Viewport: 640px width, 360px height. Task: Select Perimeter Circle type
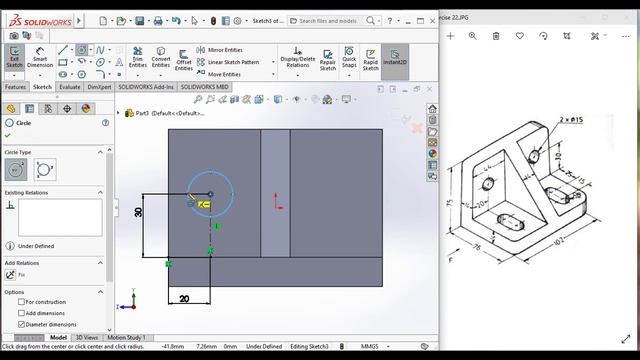click(x=44, y=169)
